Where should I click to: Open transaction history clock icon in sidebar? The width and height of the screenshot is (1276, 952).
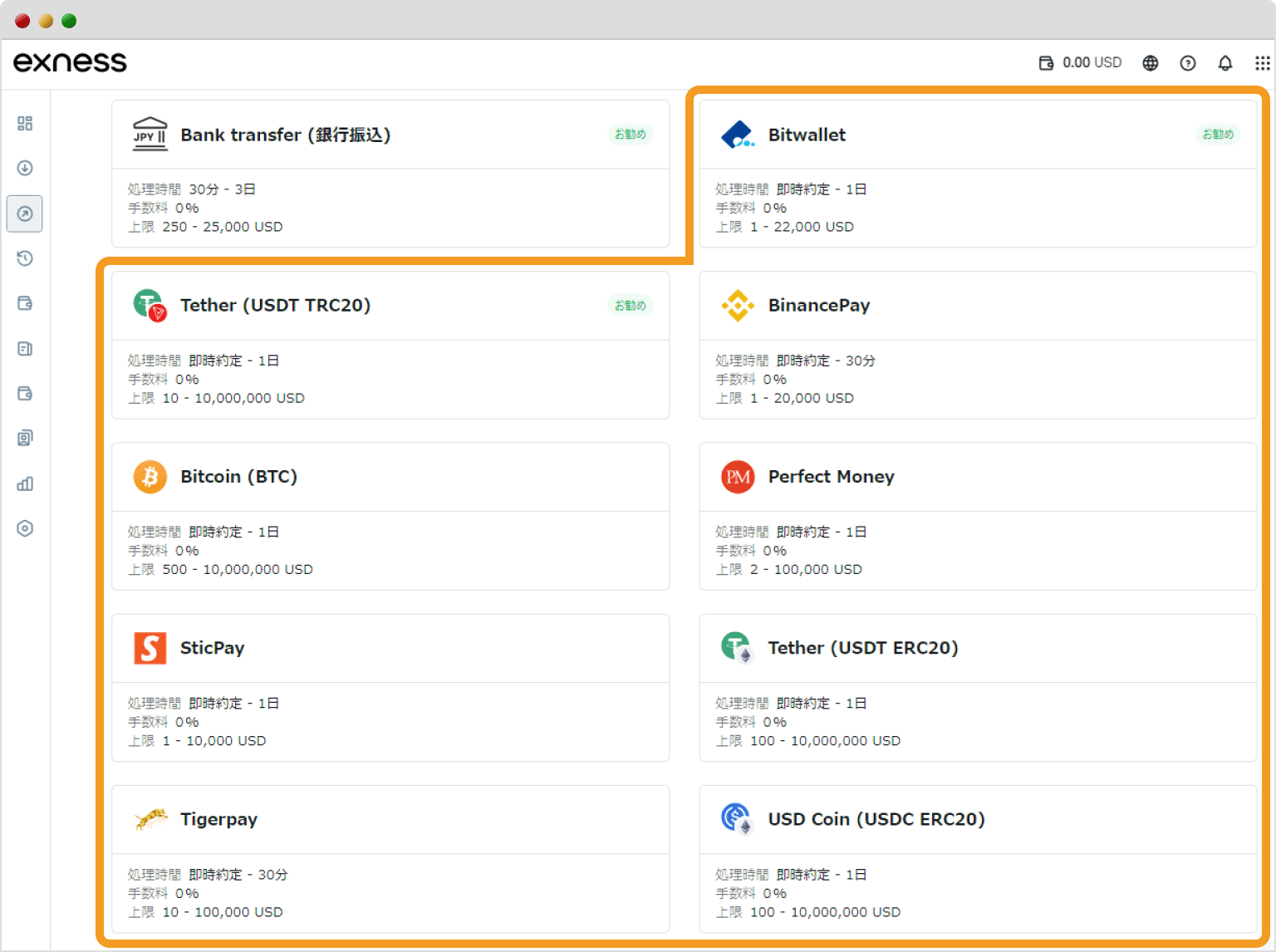[x=25, y=258]
